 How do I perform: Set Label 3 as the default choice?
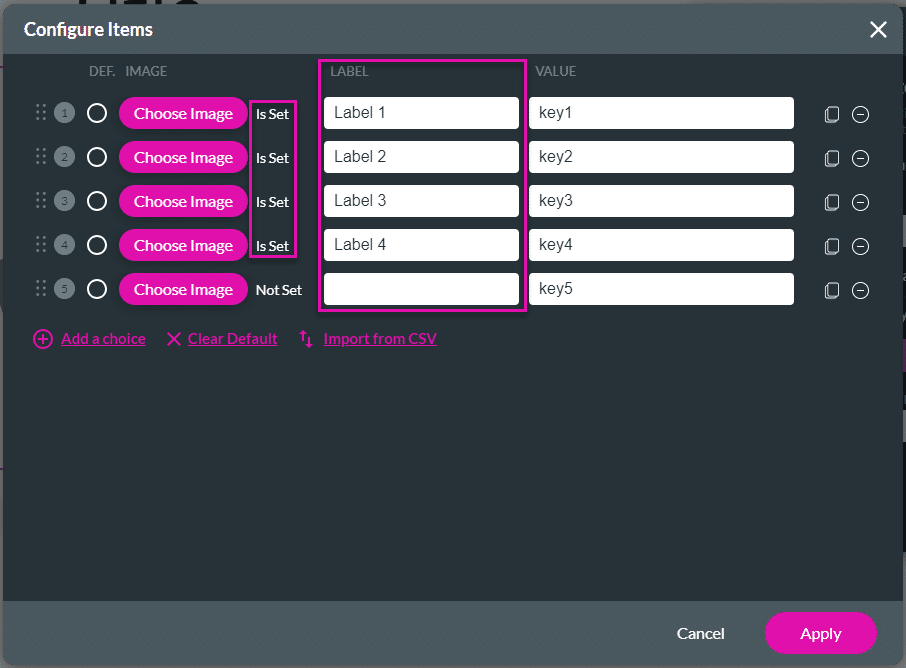pyautogui.click(x=96, y=201)
